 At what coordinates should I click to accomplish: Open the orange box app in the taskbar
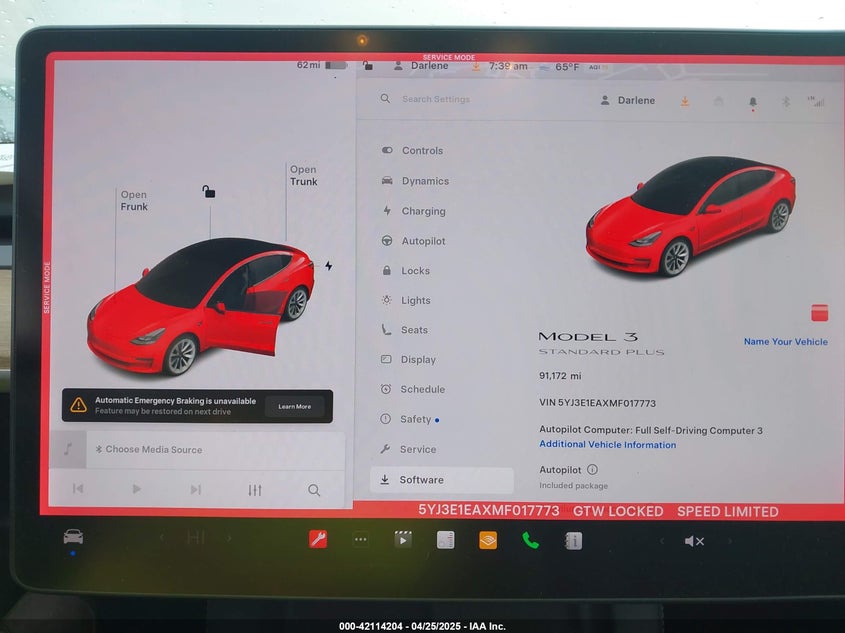pyautogui.click(x=488, y=540)
